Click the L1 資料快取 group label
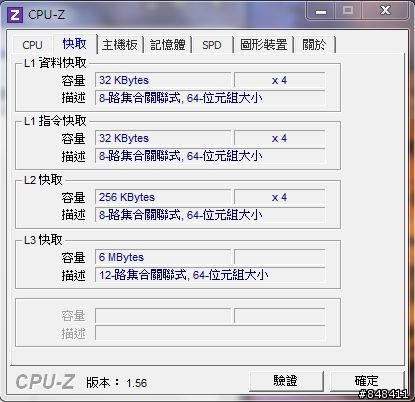The width and height of the screenshot is (415, 402). click(55, 63)
